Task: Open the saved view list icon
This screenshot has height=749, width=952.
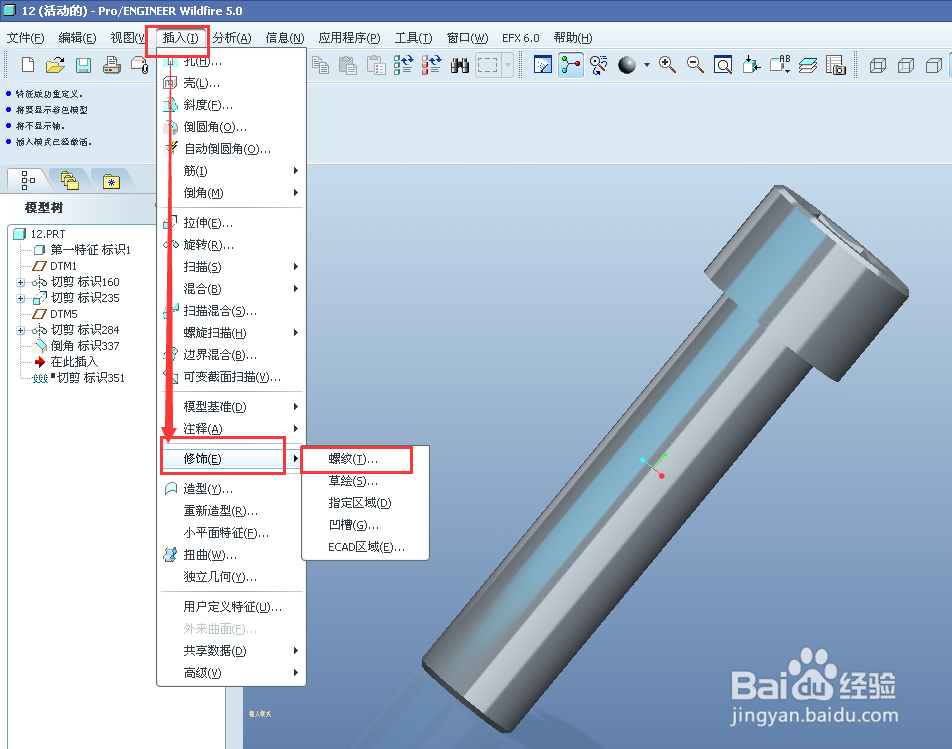Action: 780,64
